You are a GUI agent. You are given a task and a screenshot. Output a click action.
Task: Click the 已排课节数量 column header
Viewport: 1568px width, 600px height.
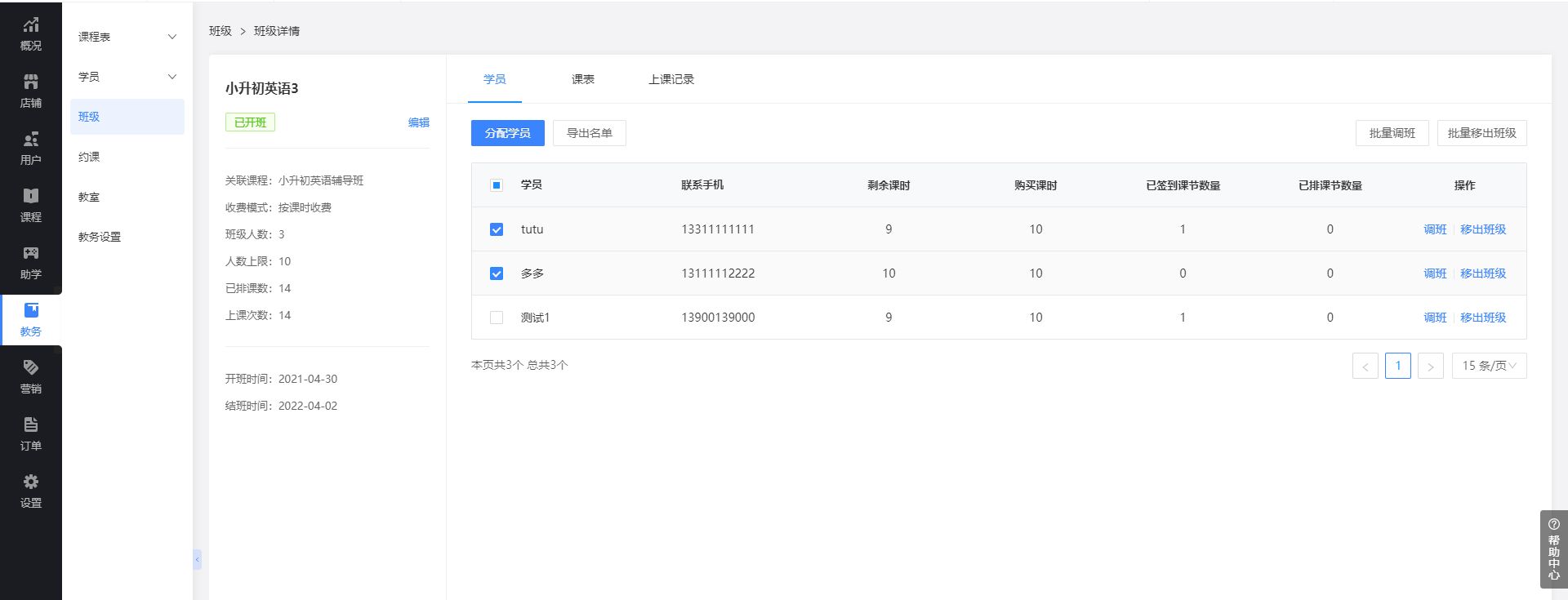(1330, 185)
